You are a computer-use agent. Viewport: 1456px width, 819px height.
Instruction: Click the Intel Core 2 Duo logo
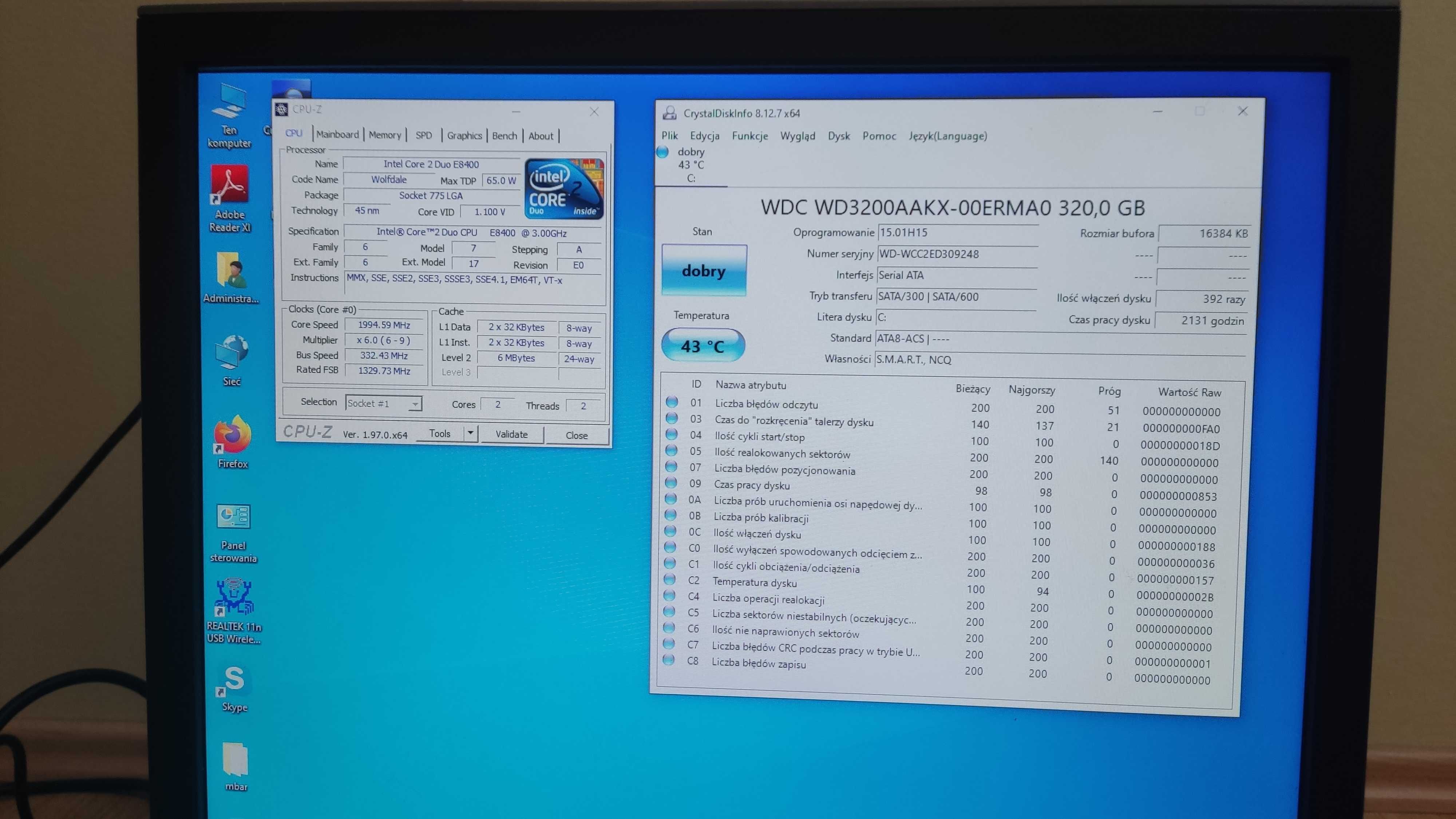[564, 188]
